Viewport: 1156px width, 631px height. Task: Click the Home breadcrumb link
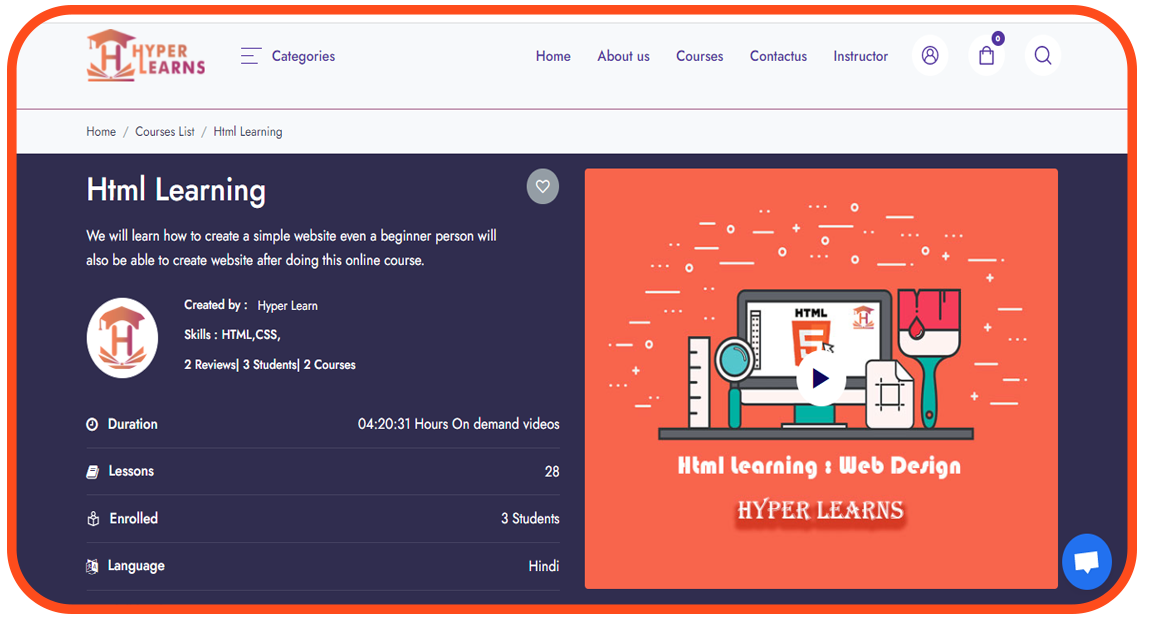tap(101, 132)
